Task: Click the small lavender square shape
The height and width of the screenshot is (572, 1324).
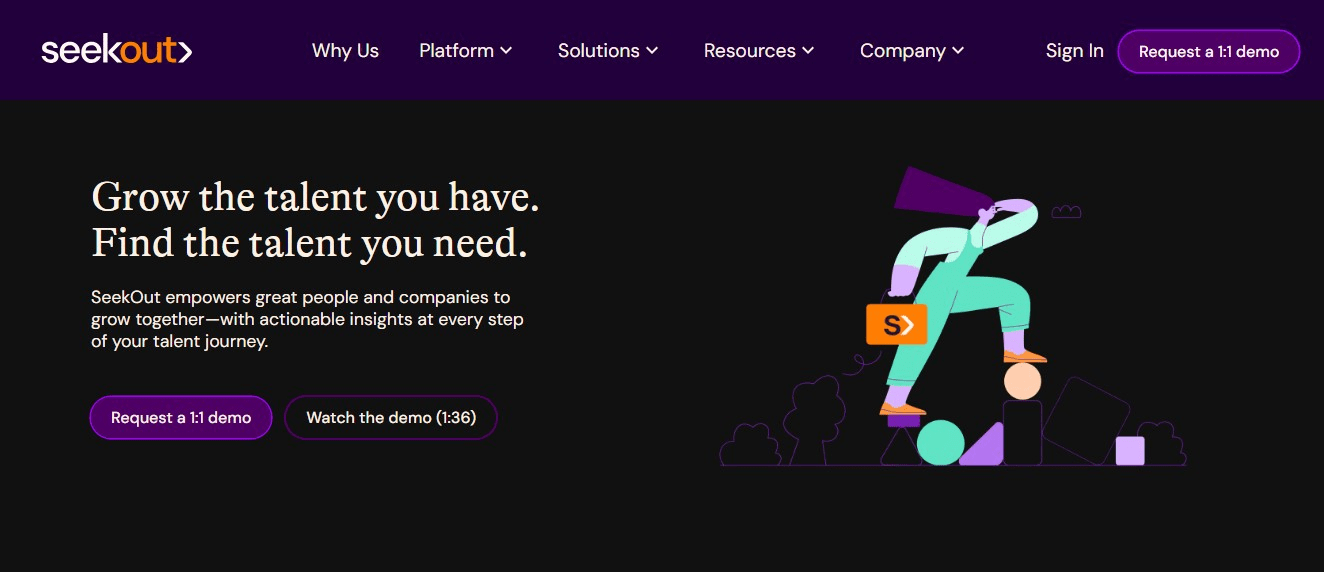Action: click(x=1129, y=450)
